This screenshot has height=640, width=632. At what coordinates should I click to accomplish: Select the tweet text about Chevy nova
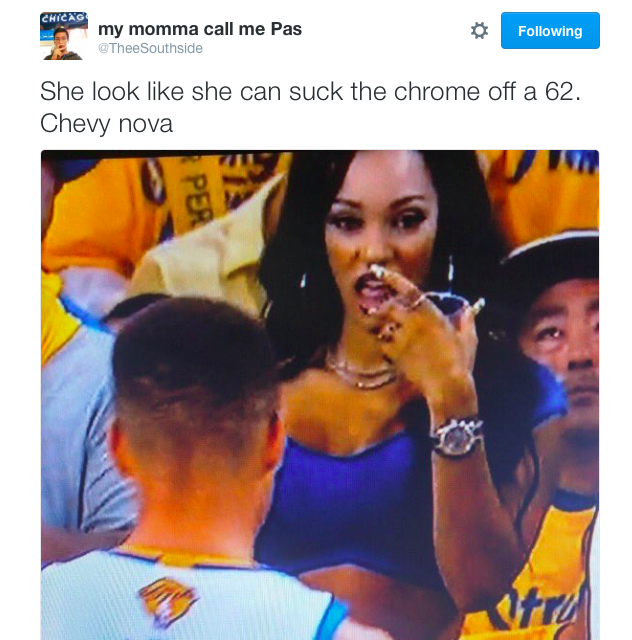tap(310, 107)
